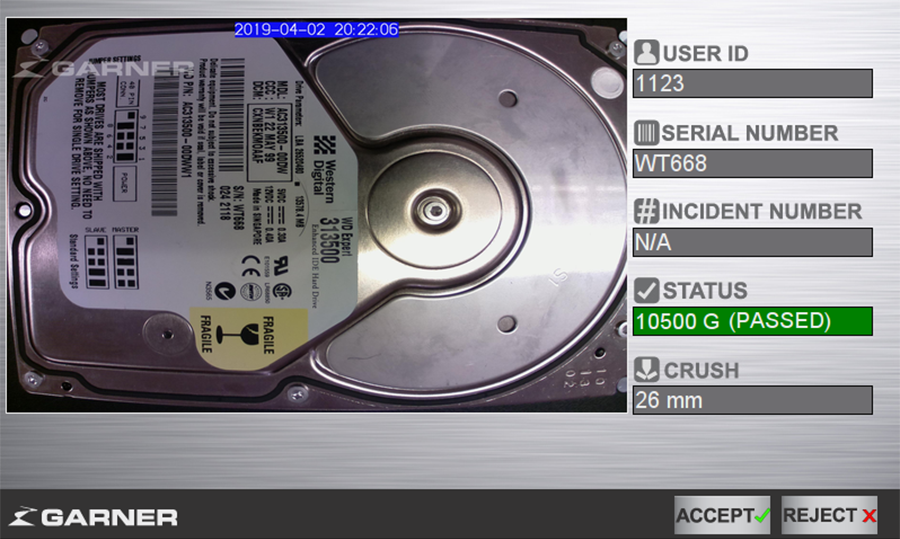Click the 2019-04-02 timestamp overlay
The image size is (900, 539).
(316, 30)
